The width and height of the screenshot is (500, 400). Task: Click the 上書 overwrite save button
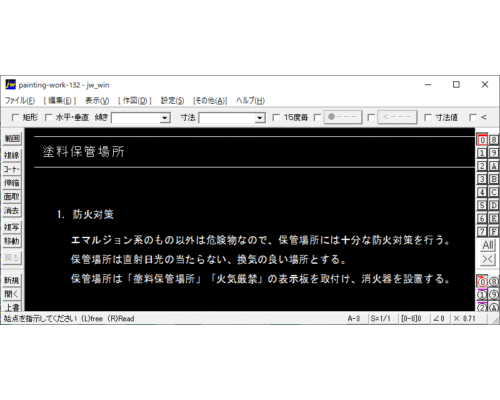click(12, 307)
